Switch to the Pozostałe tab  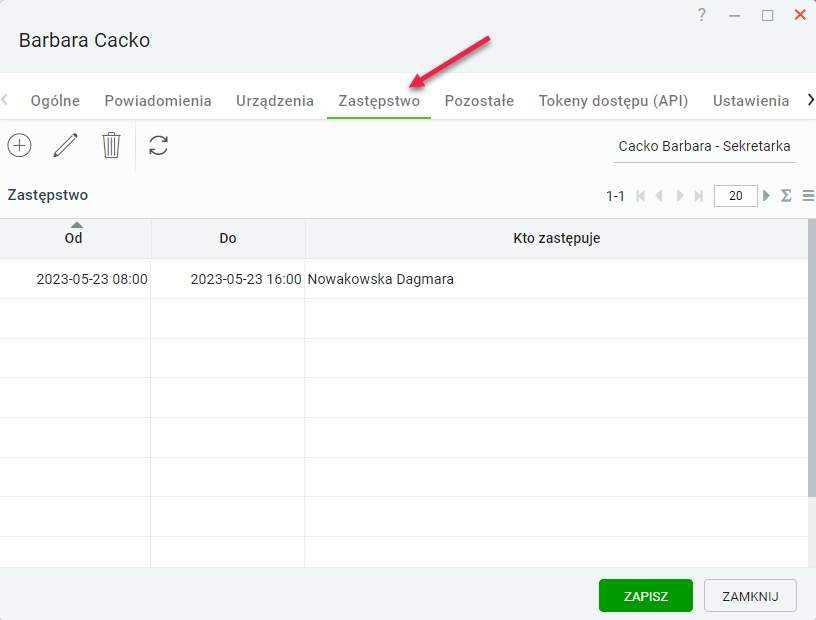click(479, 100)
